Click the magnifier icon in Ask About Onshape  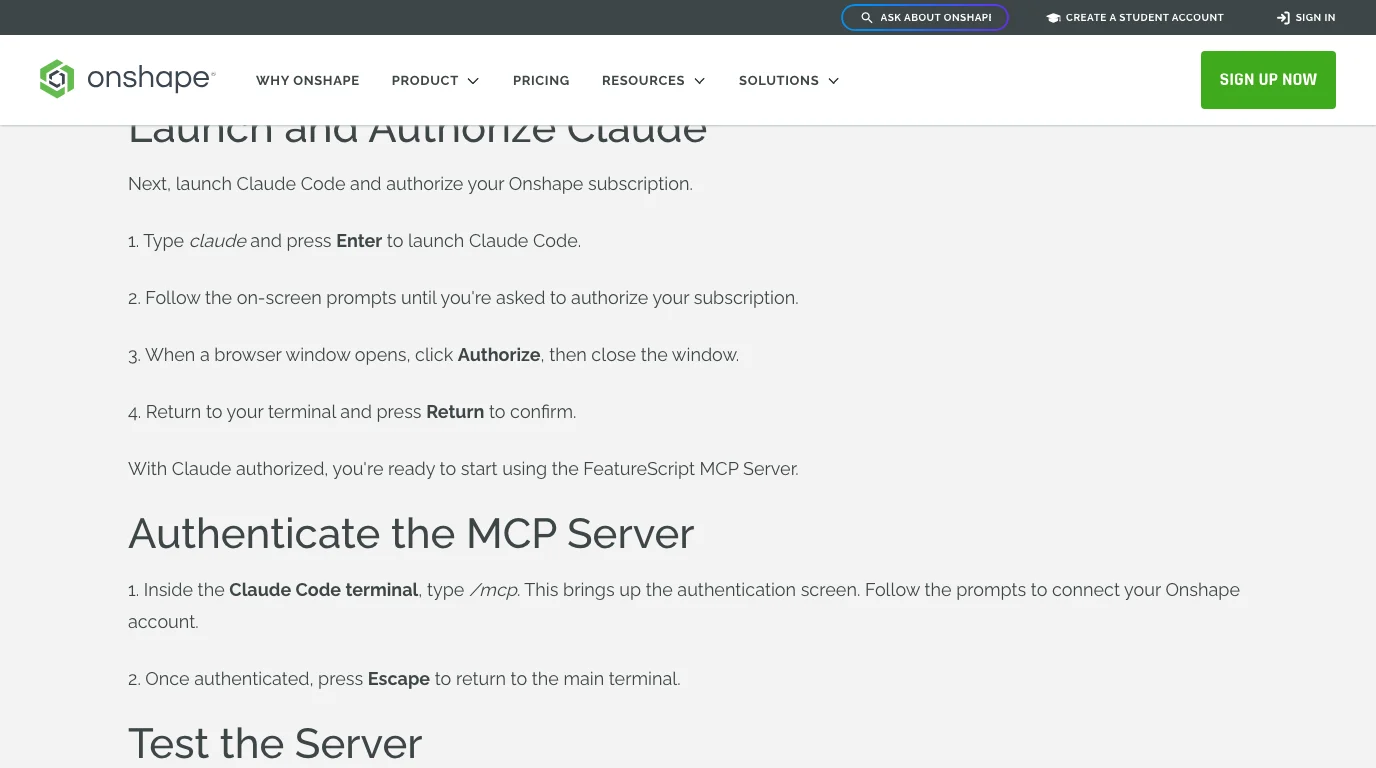(867, 18)
